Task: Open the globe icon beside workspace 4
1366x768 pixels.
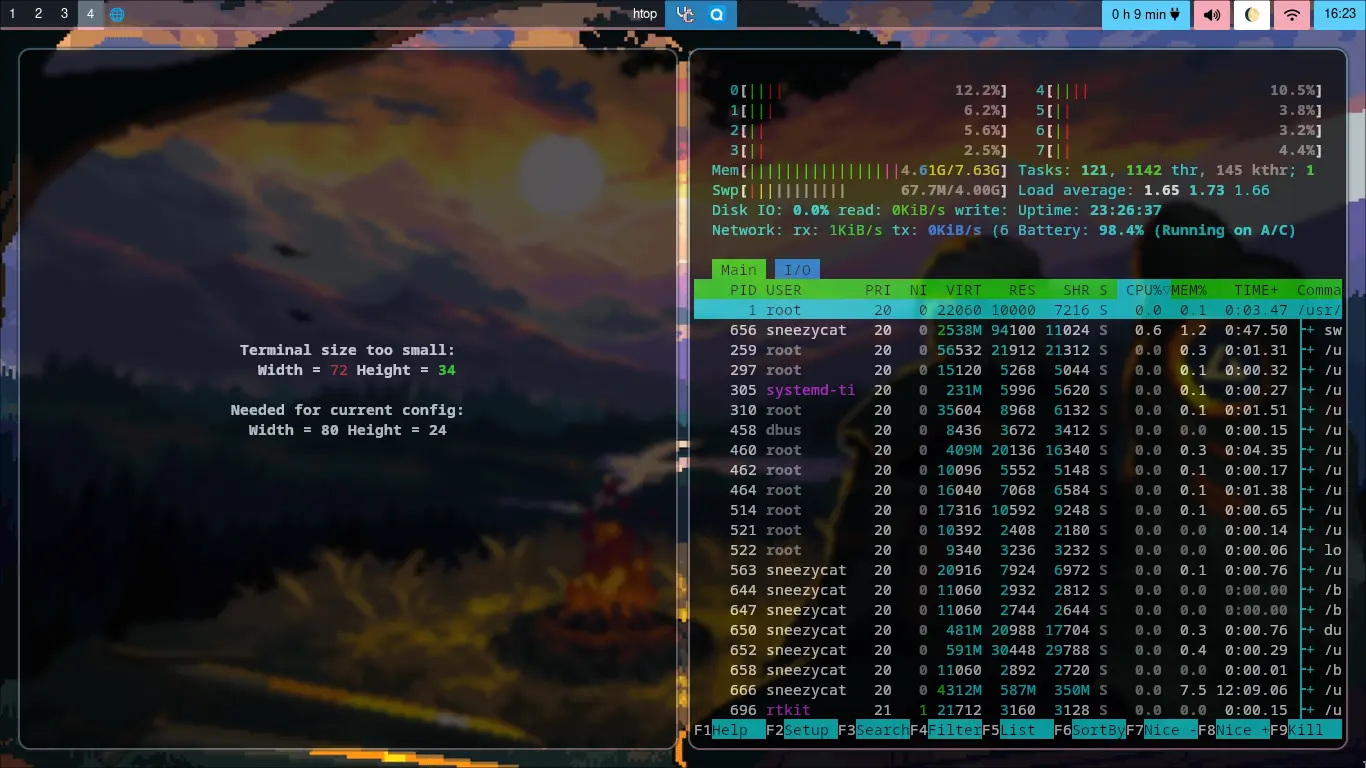Action: 117,14
